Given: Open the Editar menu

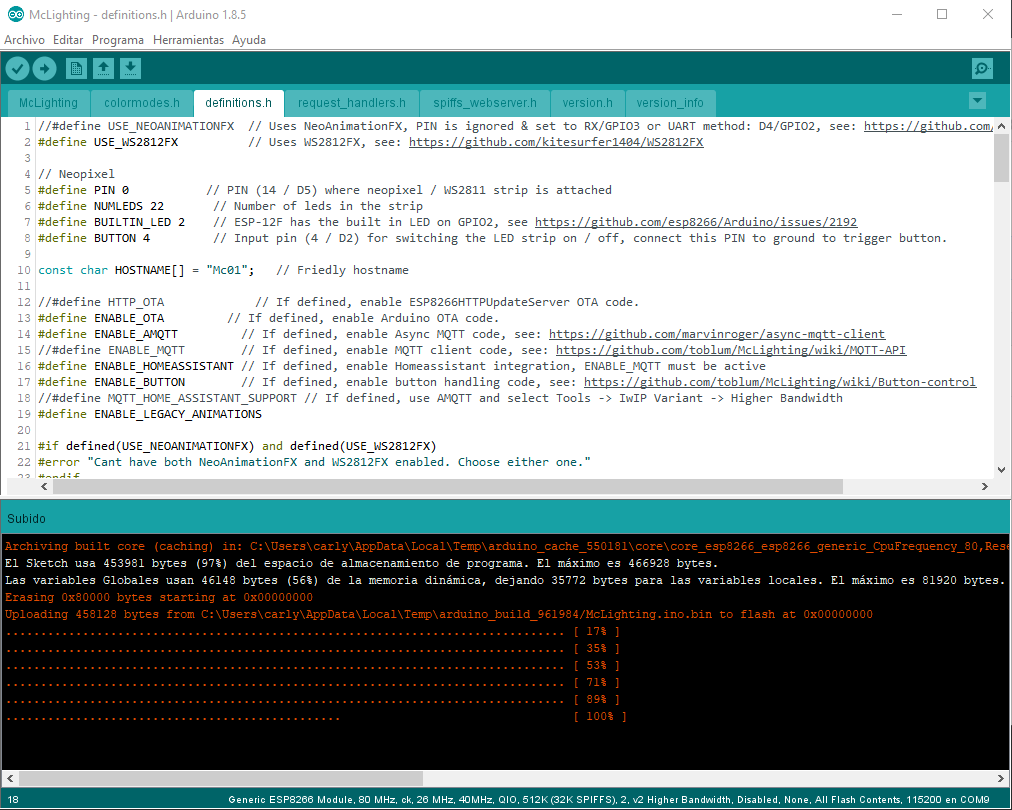Looking at the screenshot, I should pos(68,40).
